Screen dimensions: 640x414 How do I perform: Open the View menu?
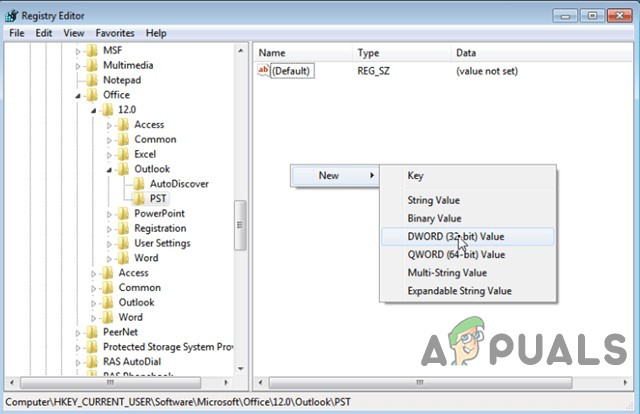point(74,33)
